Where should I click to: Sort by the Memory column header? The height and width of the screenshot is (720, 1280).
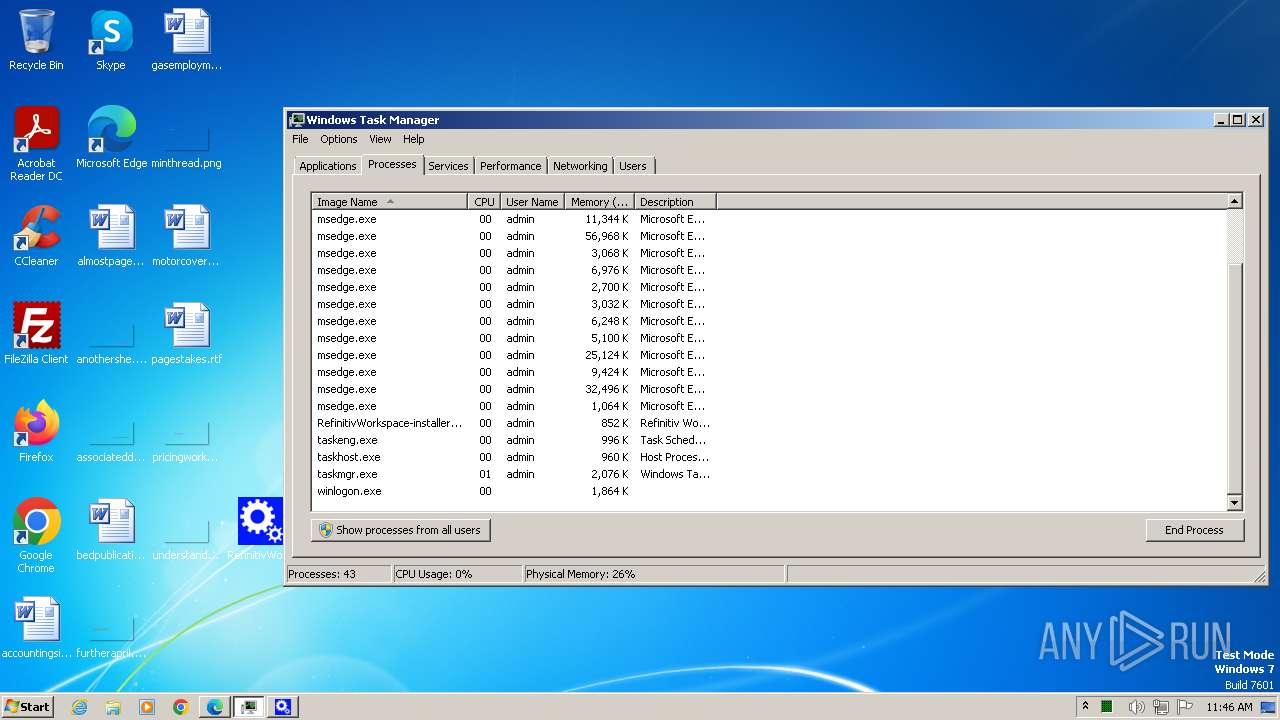(599, 202)
